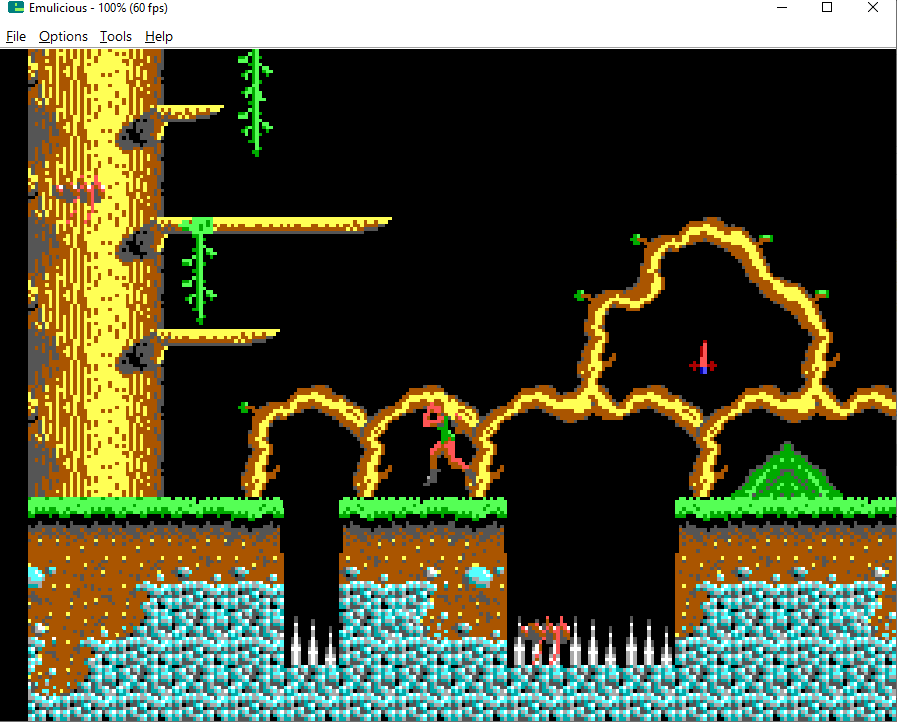Click the red dagger item sprite
Viewport: 897px width, 722px height.
(x=703, y=358)
